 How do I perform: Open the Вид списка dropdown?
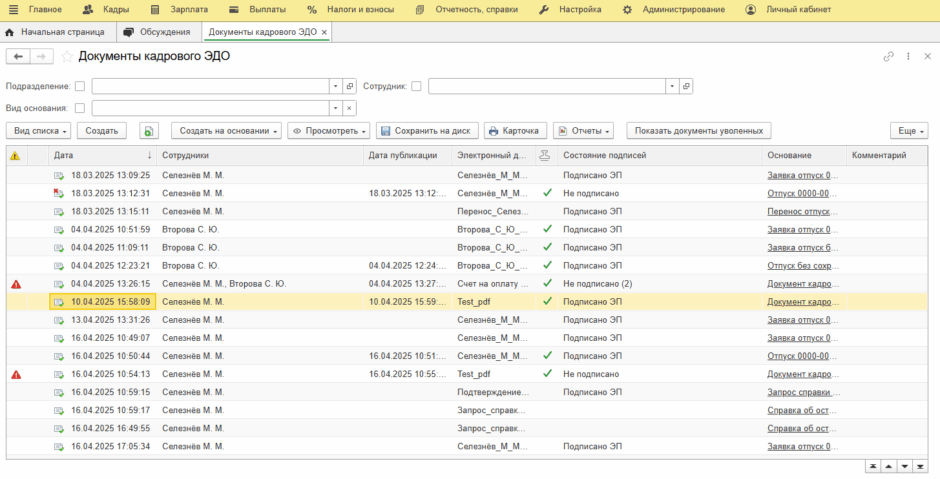click(38, 131)
